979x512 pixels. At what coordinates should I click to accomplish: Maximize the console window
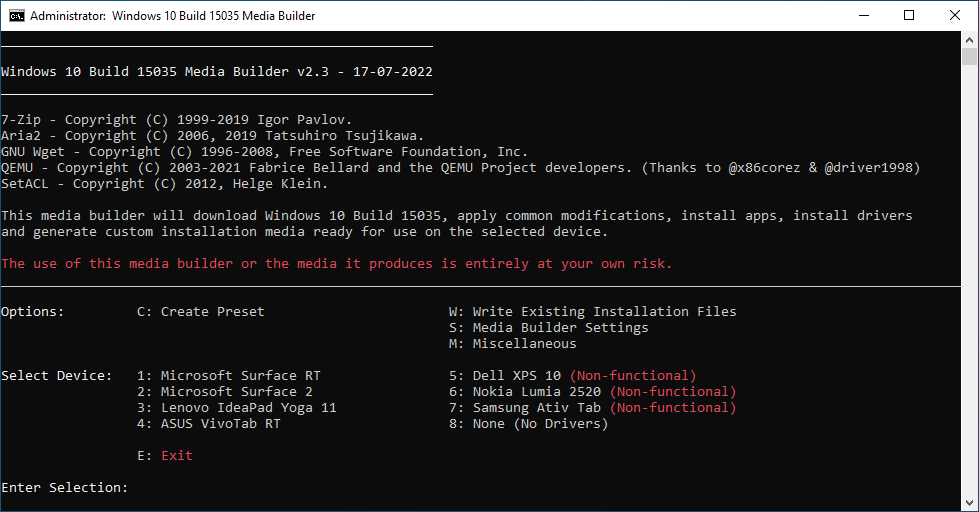point(908,16)
